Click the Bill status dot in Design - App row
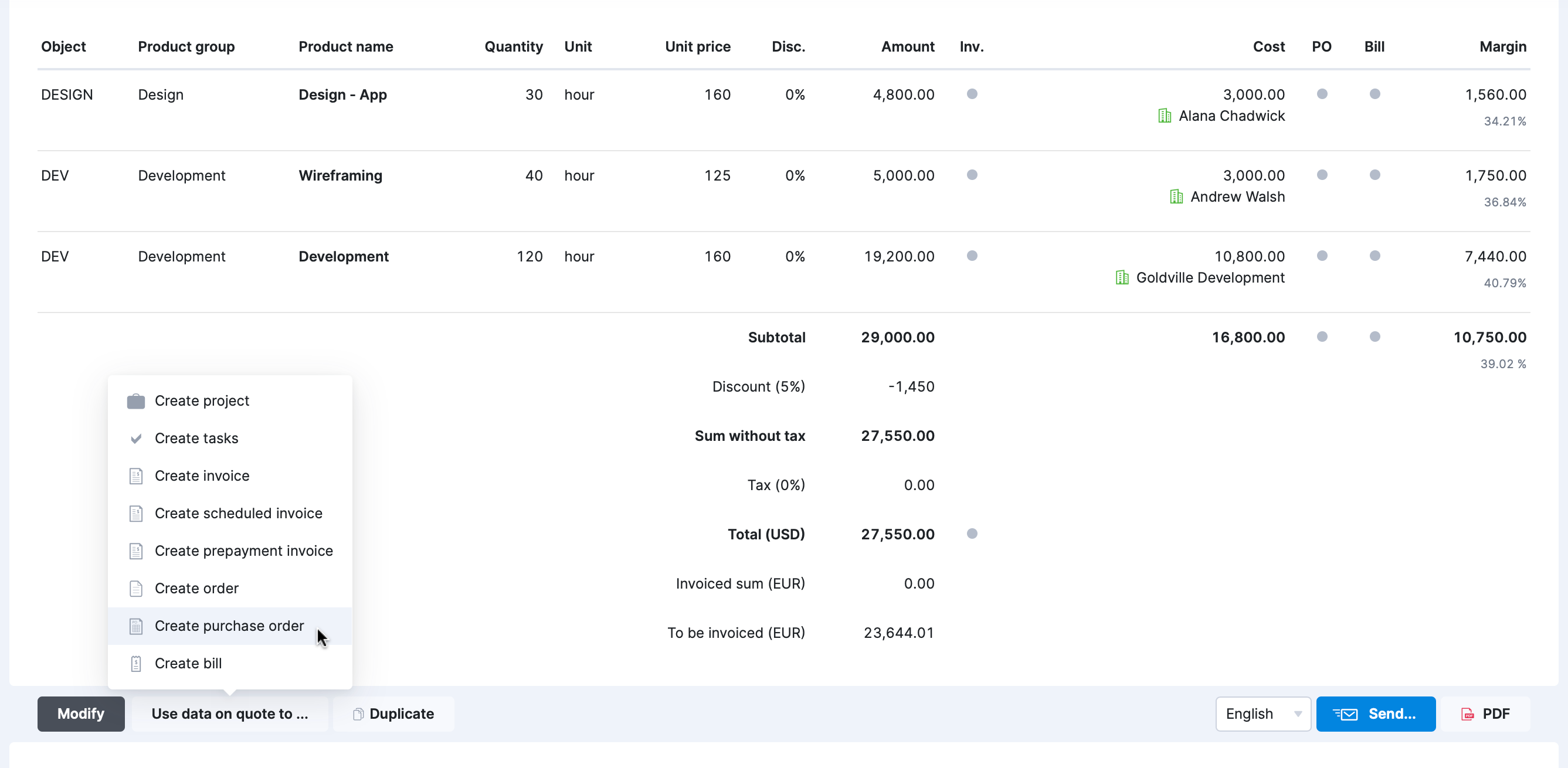 tap(1375, 94)
